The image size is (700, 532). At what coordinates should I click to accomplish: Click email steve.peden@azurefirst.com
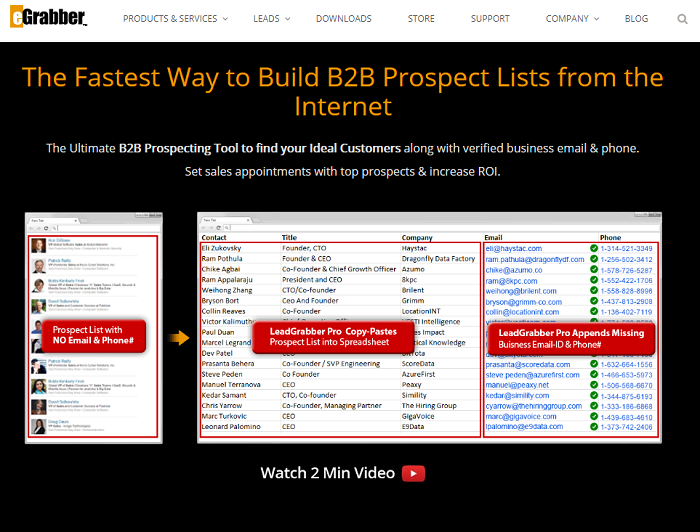[533, 375]
